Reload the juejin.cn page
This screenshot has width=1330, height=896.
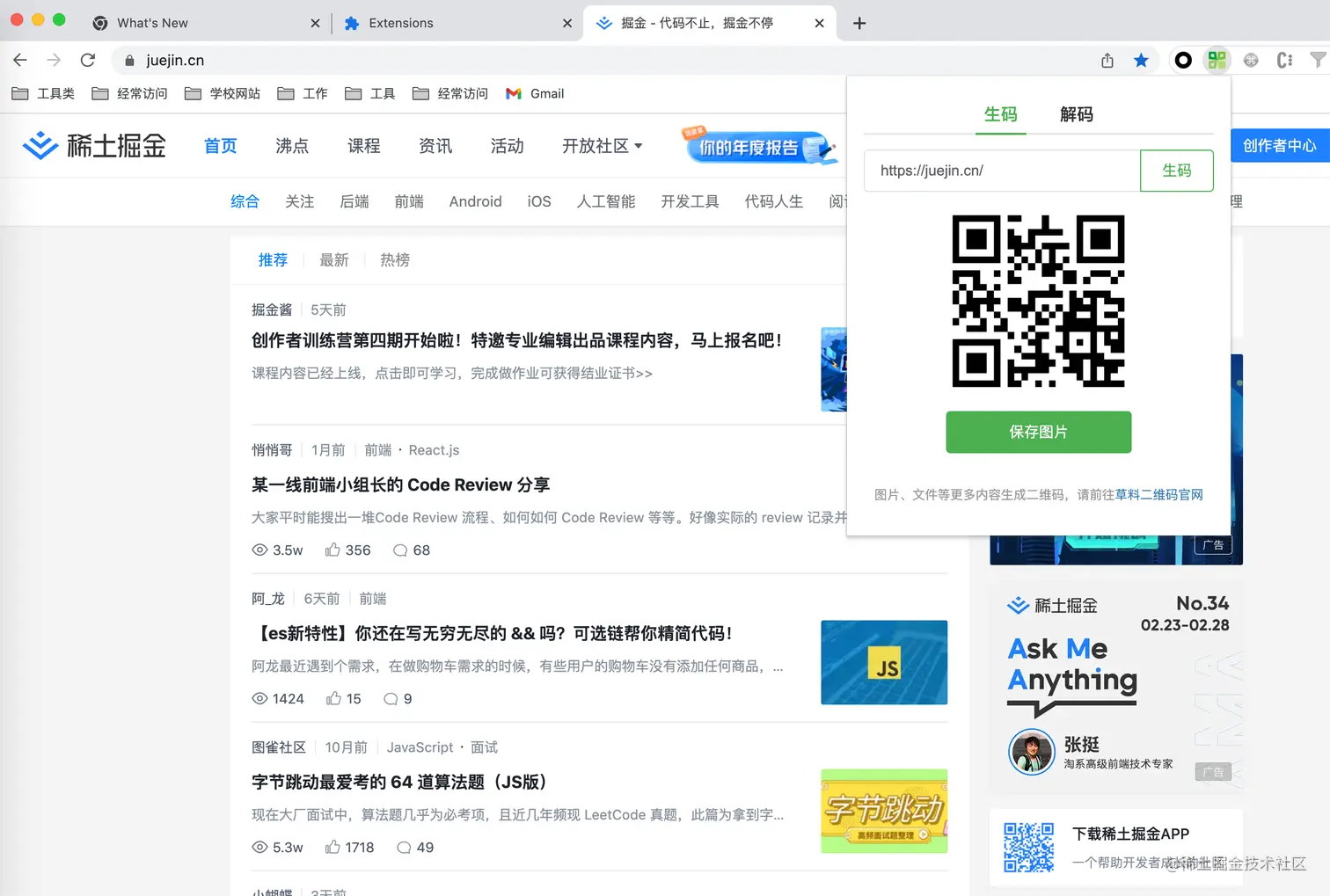87,60
